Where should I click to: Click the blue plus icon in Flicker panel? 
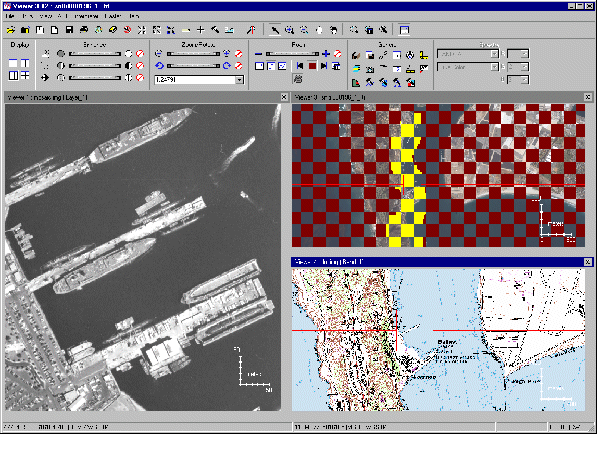click(326, 53)
